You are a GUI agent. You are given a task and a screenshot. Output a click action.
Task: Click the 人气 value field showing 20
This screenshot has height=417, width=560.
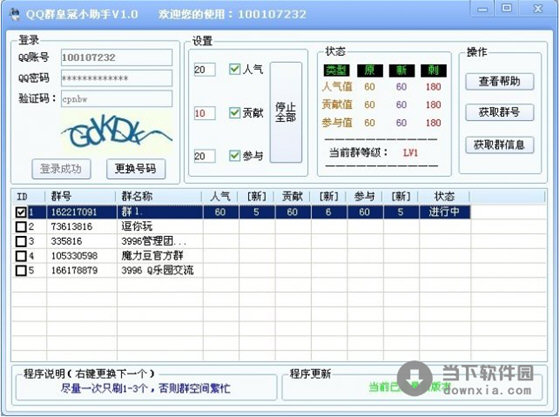[x=205, y=70]
